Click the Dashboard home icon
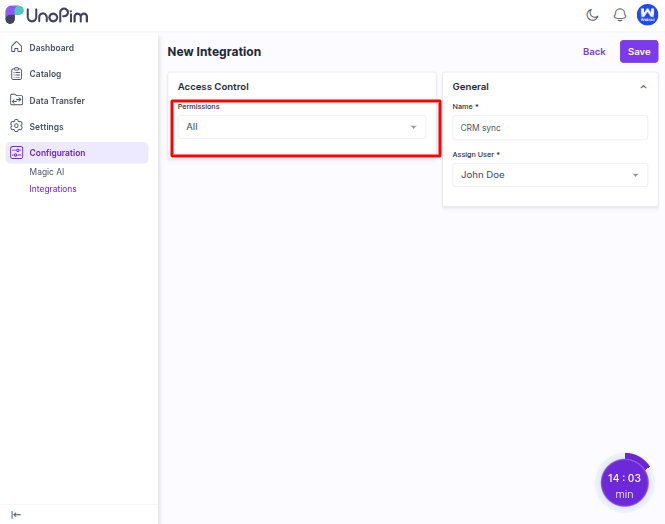Viewport: 665px width, 524px height. 16,47
